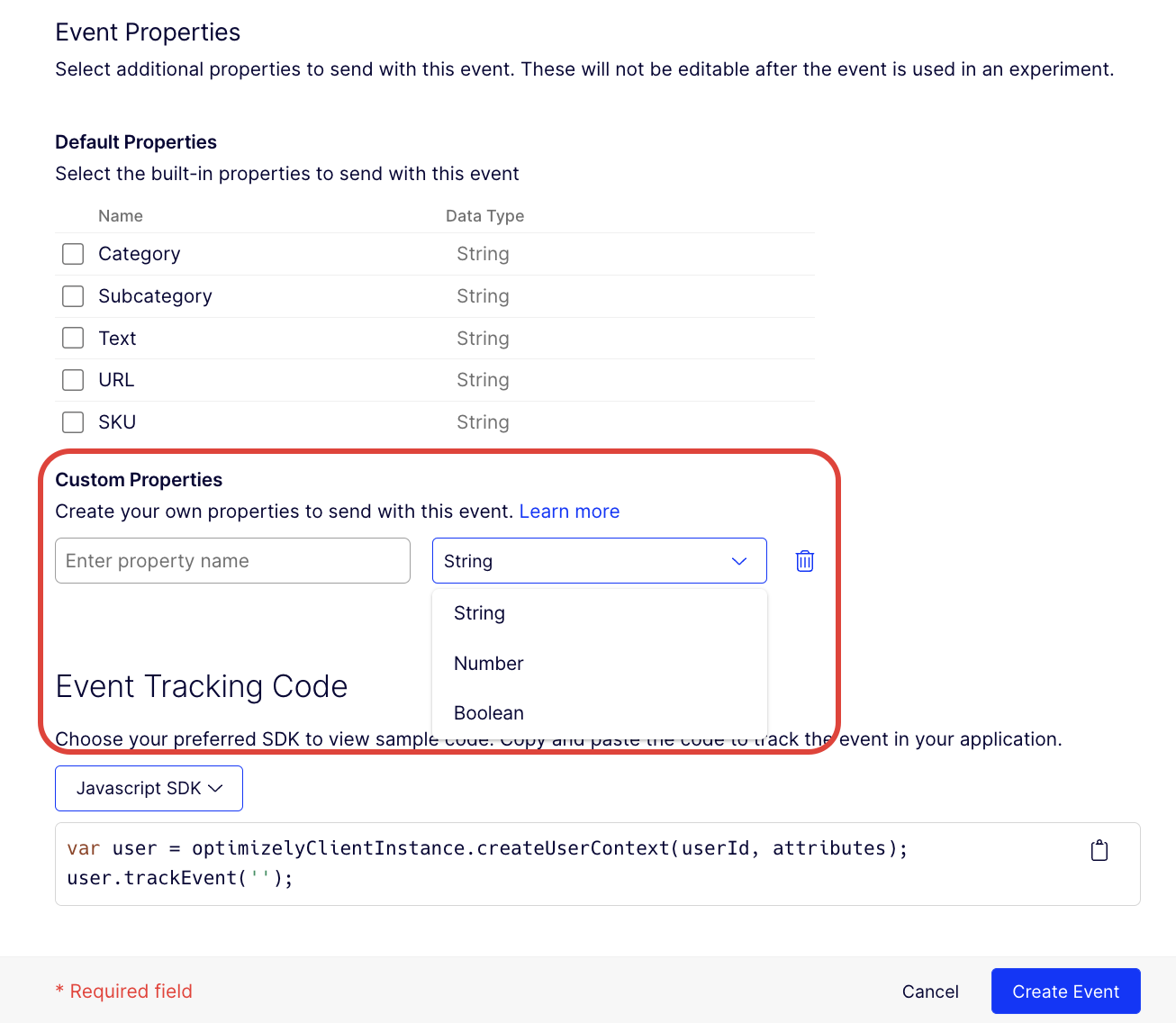This screenshot has height=1023, width=1176.
Task: Select String from the dropdown options
Action: click(x=479, y=613)
